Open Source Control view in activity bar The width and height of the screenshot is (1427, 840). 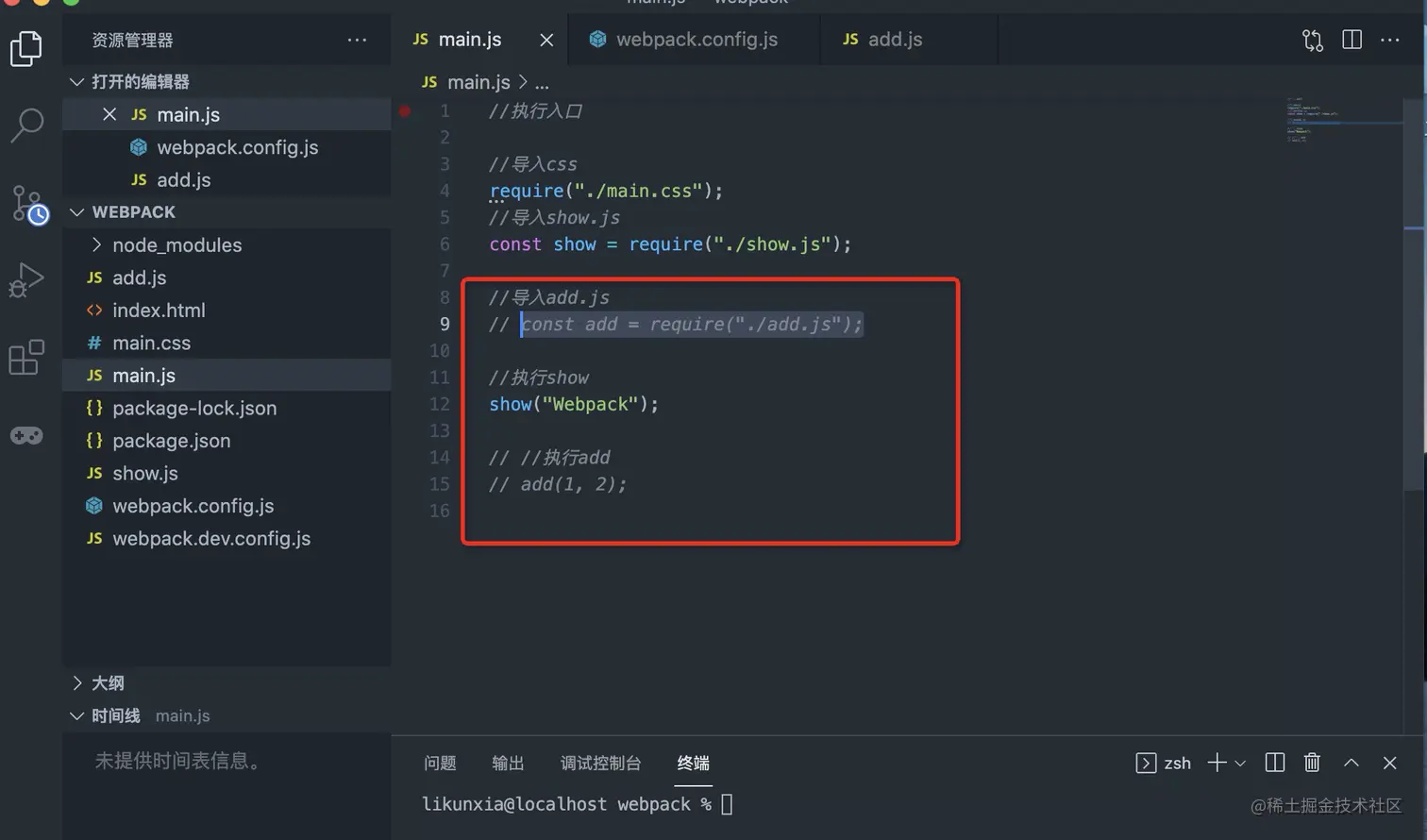28,204
